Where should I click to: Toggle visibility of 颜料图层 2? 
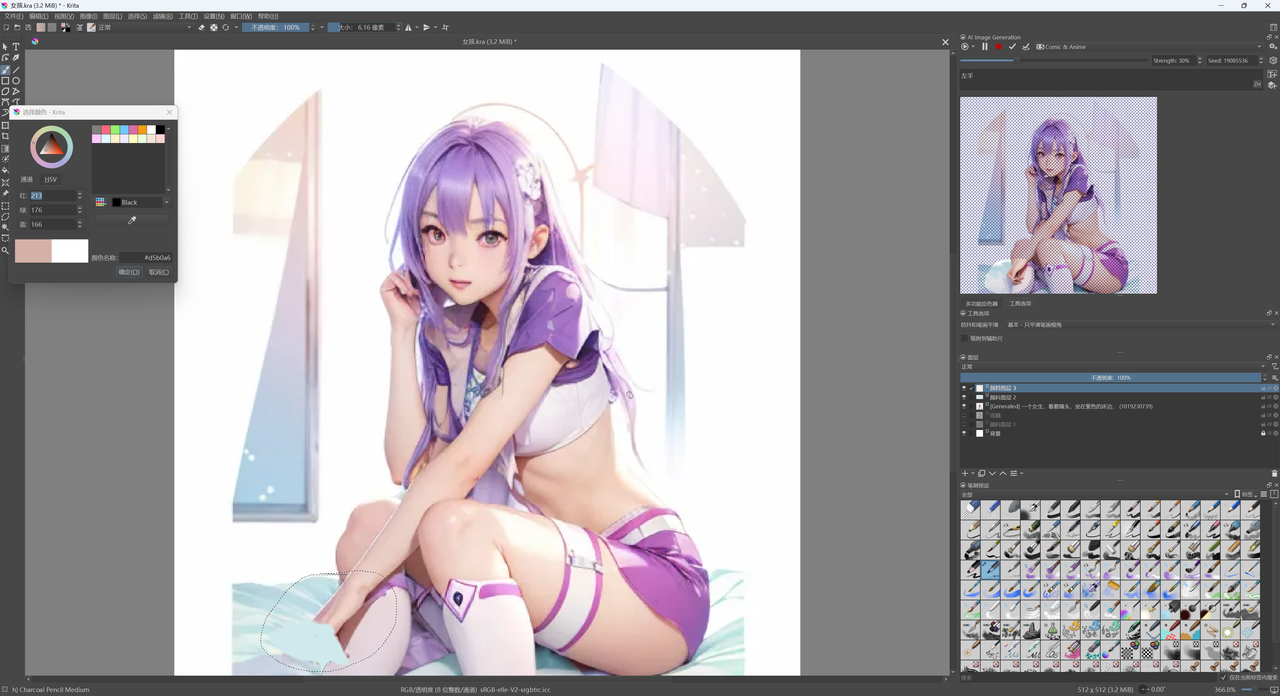point(964,397)
